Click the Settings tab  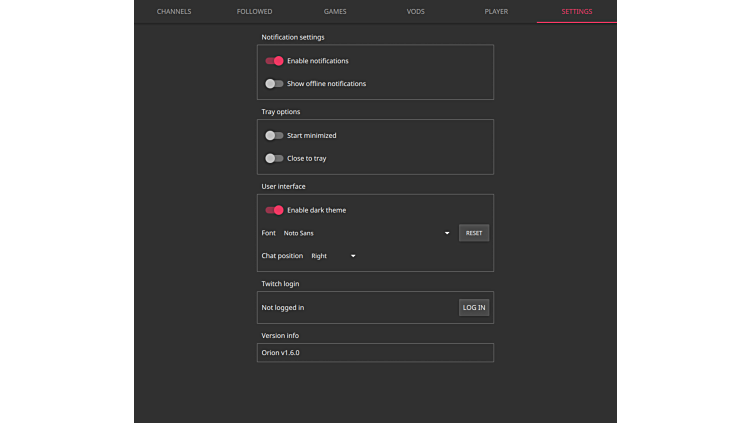[x=576, y=12]
